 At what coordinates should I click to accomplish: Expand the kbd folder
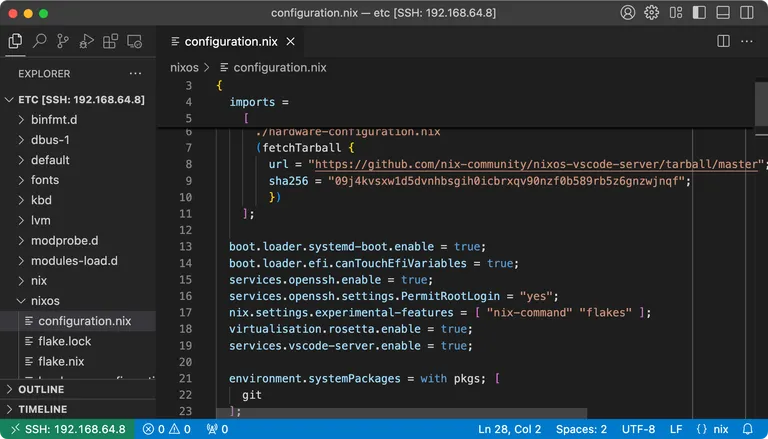pyautogui.click(x=78, y=200)
